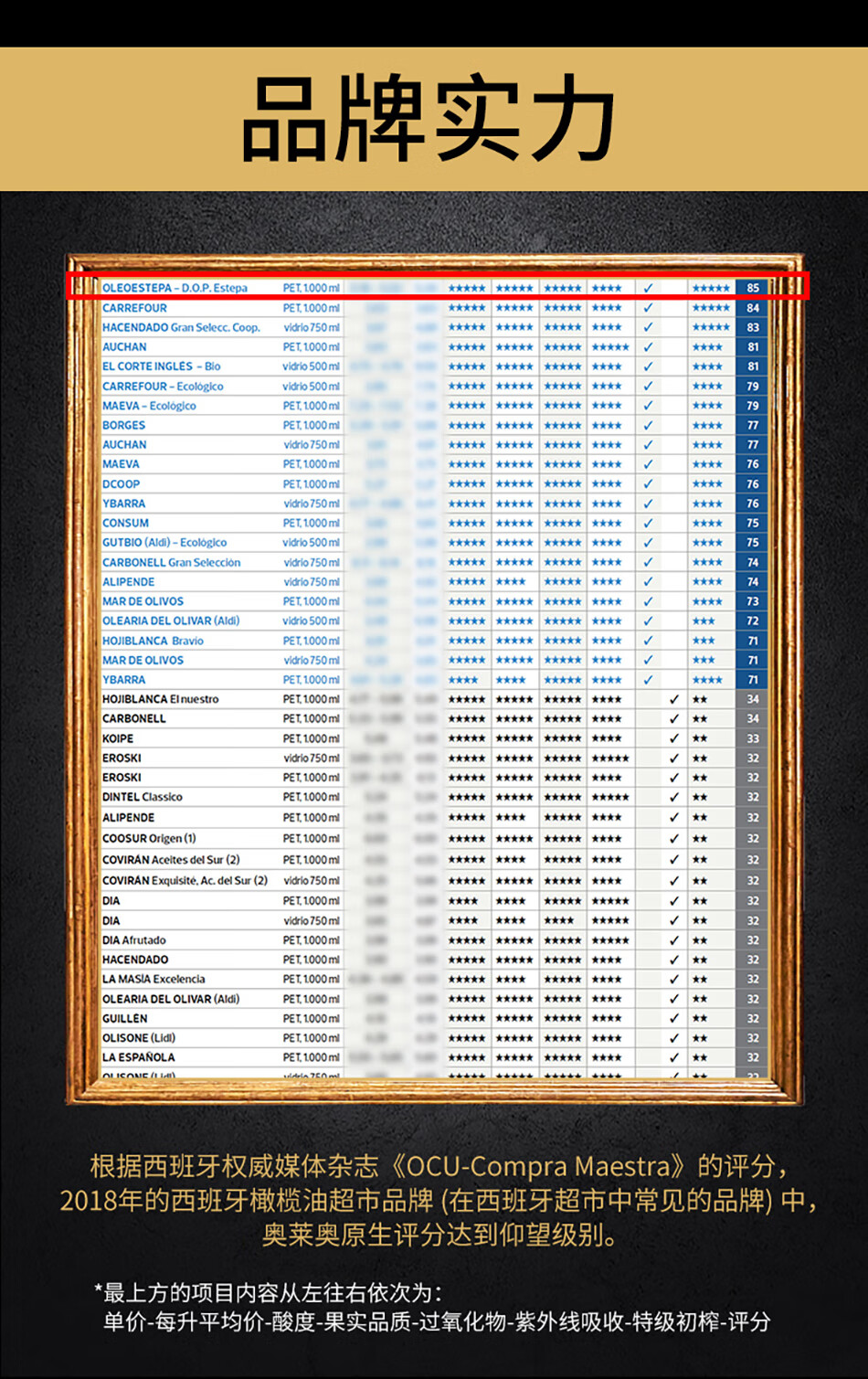
Task: Select the black-text HACENDADO PET 1000 ml row name
Action: coord(135,960)
